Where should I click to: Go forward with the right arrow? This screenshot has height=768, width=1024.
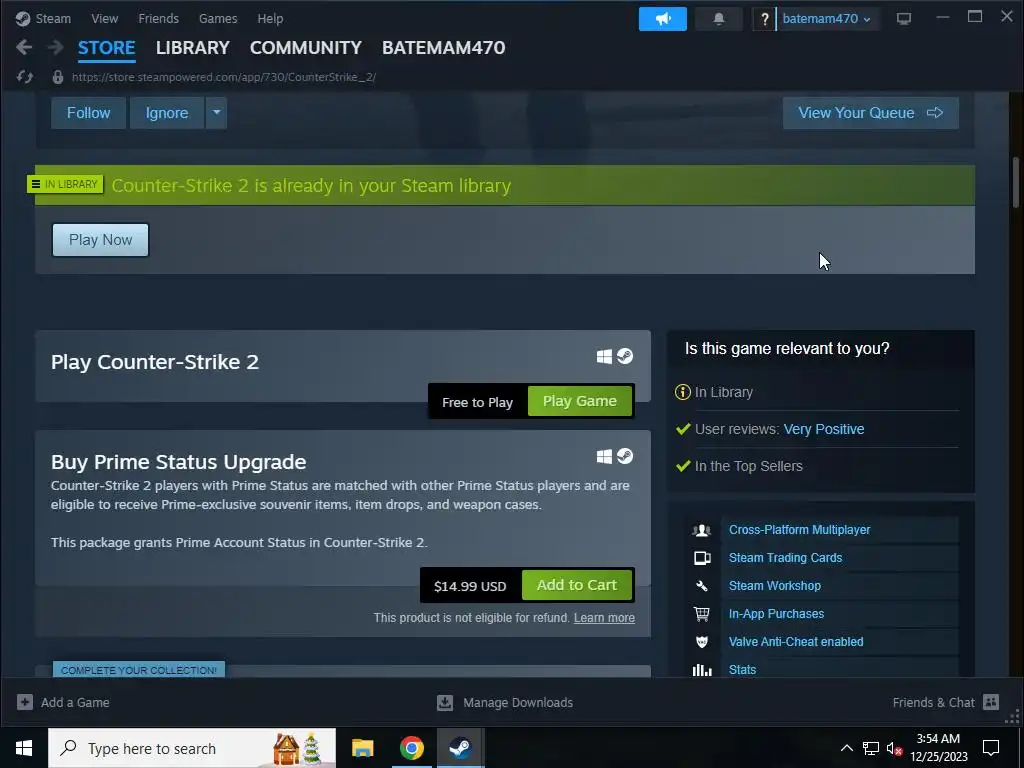pos(56,47)
